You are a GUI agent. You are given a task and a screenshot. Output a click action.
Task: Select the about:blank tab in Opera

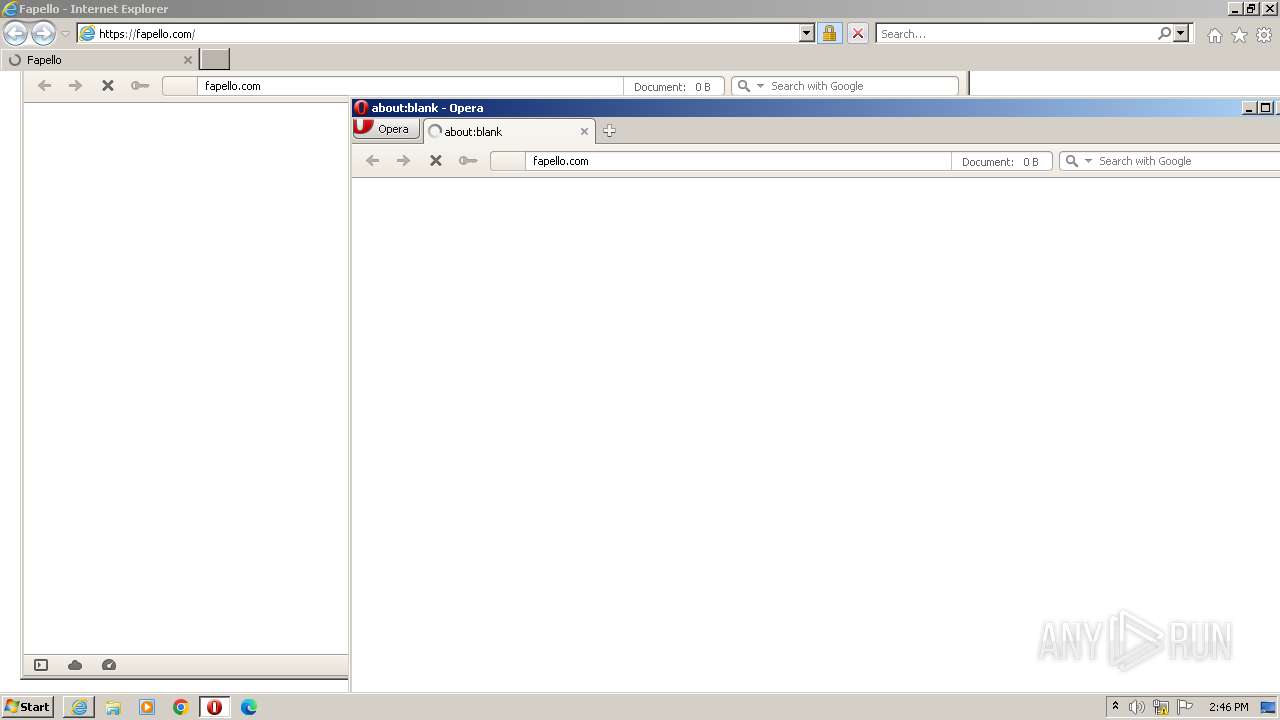509,131
